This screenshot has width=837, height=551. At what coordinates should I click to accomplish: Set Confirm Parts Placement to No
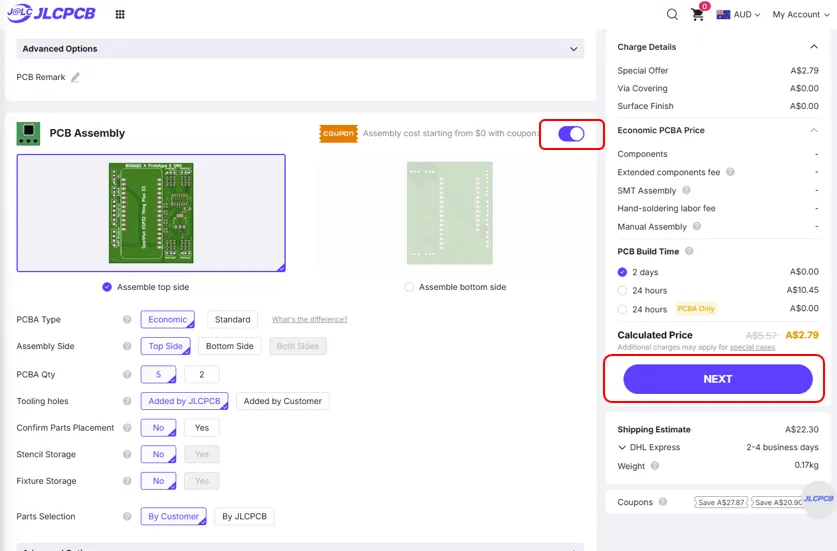(x=159, y=428)
